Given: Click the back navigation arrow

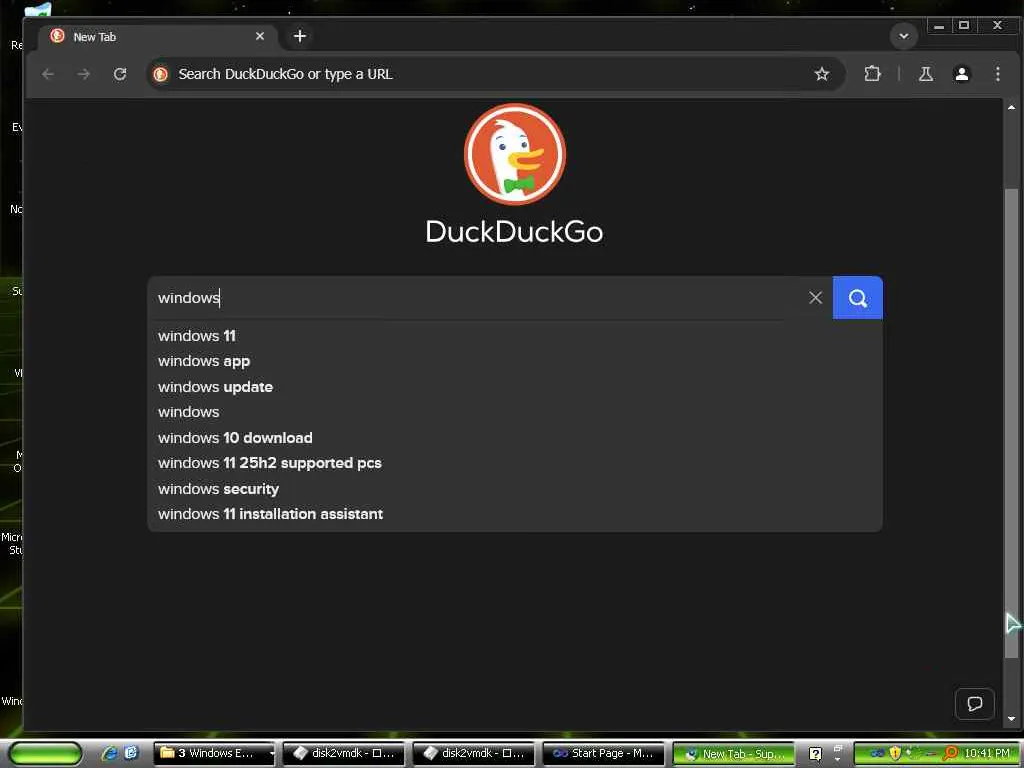Looking at the screenshot, I should 48,74.
